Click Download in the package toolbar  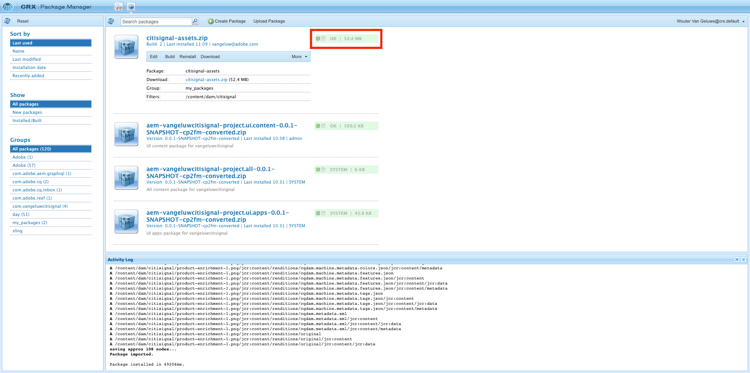210,56
